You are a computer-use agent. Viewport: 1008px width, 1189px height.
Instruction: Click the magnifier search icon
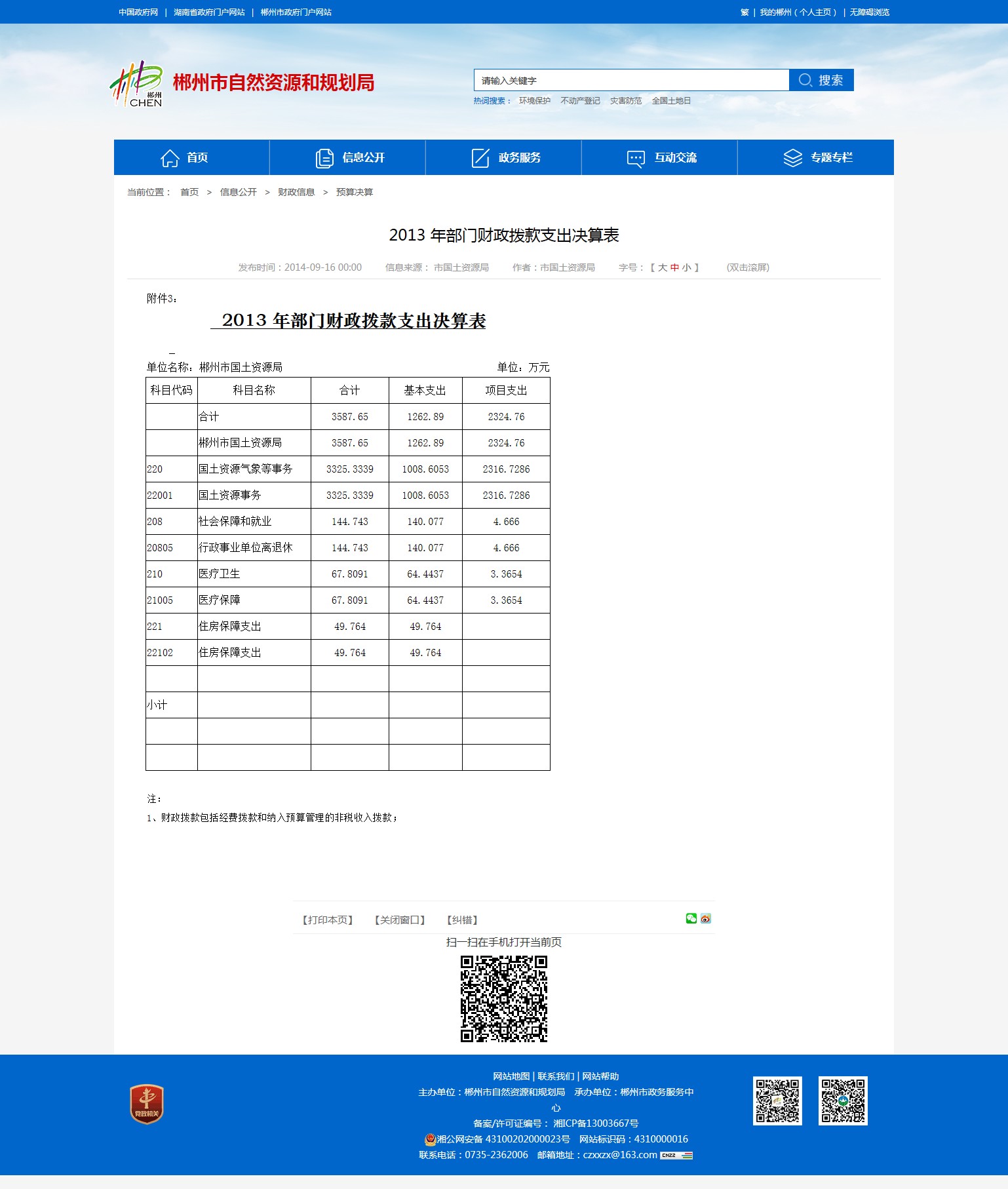[x=805, y=80]
